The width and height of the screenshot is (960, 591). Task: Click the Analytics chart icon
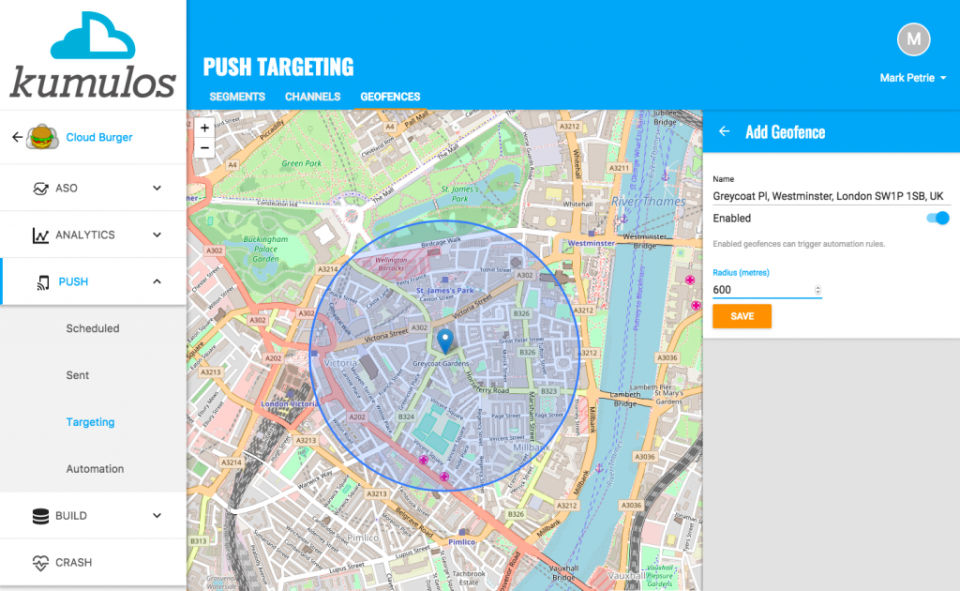(x=40, y=235)
